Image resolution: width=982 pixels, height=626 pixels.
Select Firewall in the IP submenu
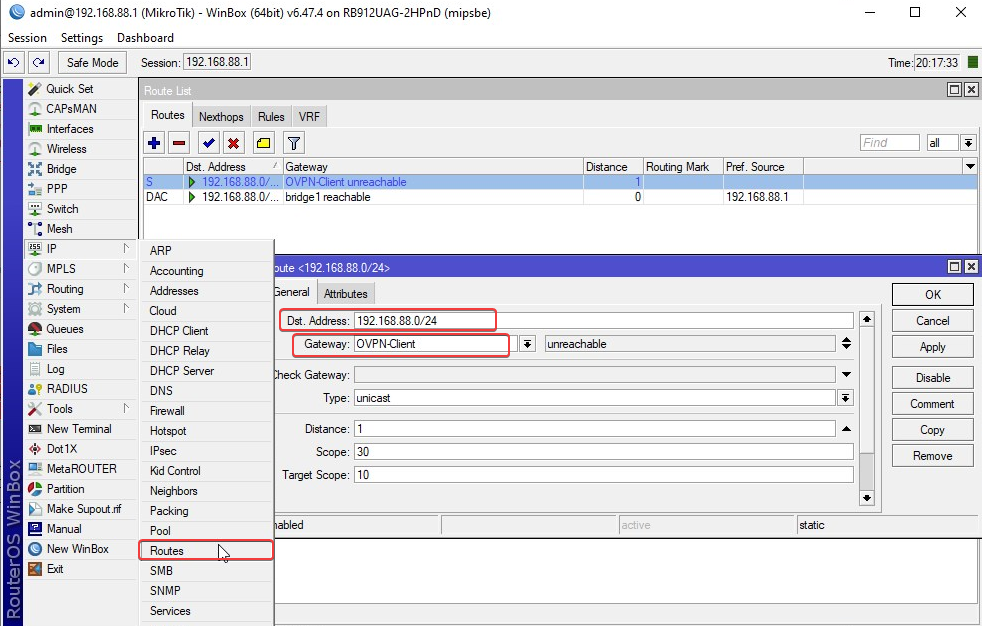(x=206, y=411)
